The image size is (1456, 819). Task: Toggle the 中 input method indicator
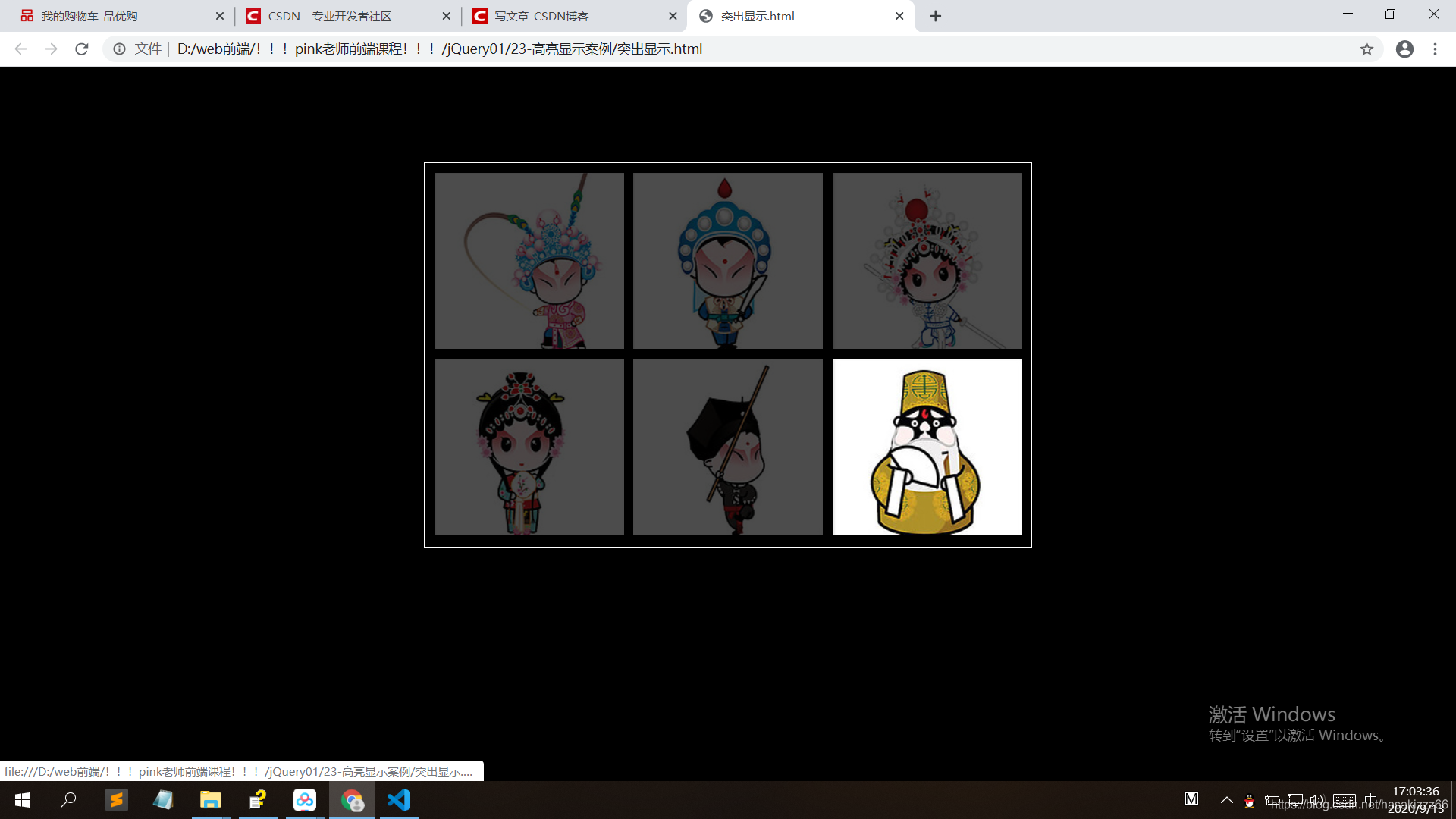tap(1370, 800)
